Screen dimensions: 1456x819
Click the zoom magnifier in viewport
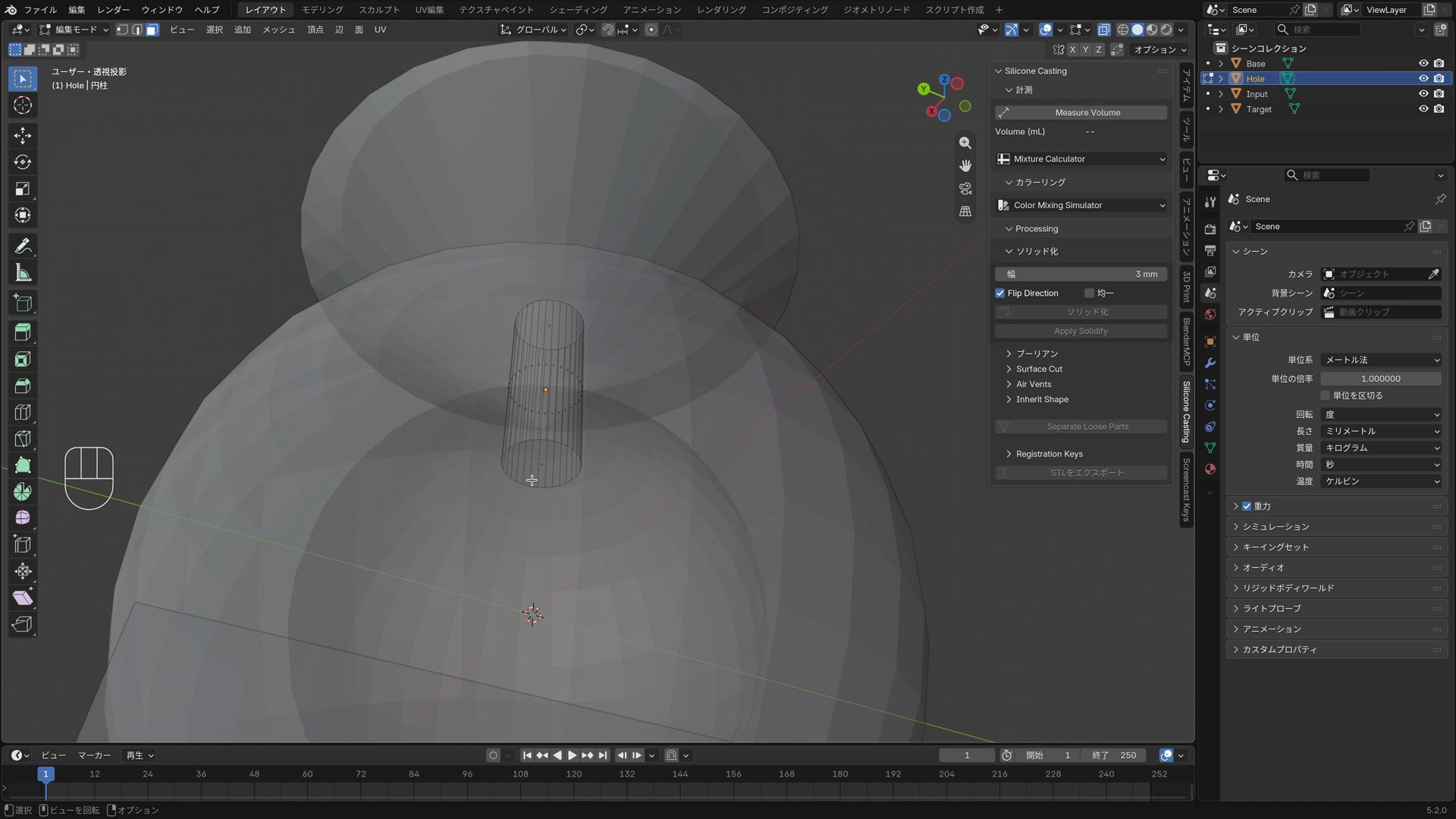point(965,143)
